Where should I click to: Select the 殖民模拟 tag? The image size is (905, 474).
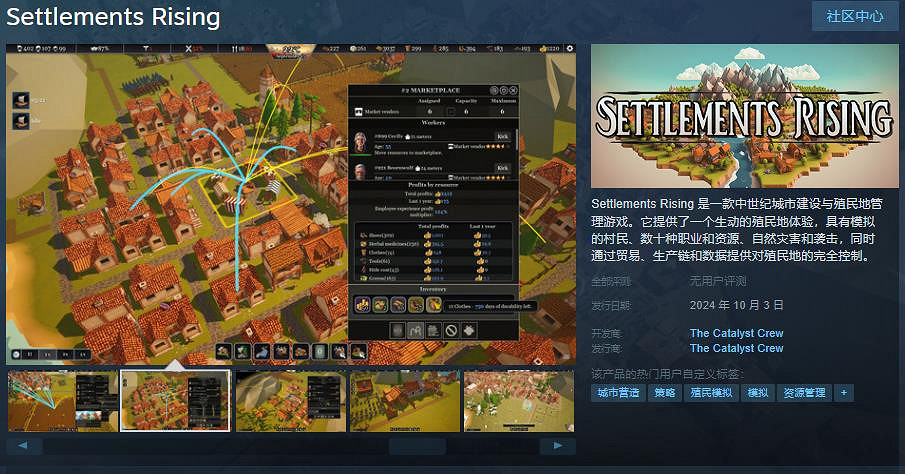711,393
